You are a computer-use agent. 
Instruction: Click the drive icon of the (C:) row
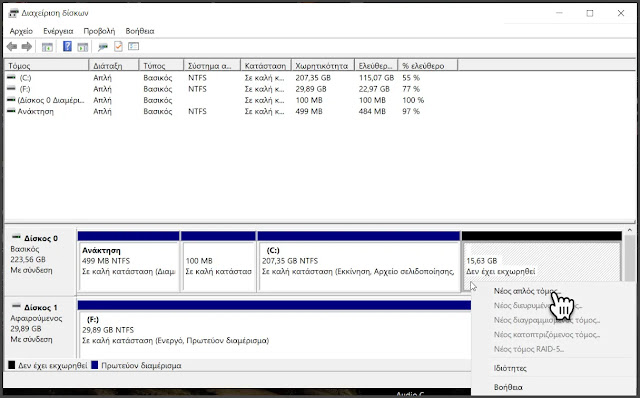[x=11, y=77]
